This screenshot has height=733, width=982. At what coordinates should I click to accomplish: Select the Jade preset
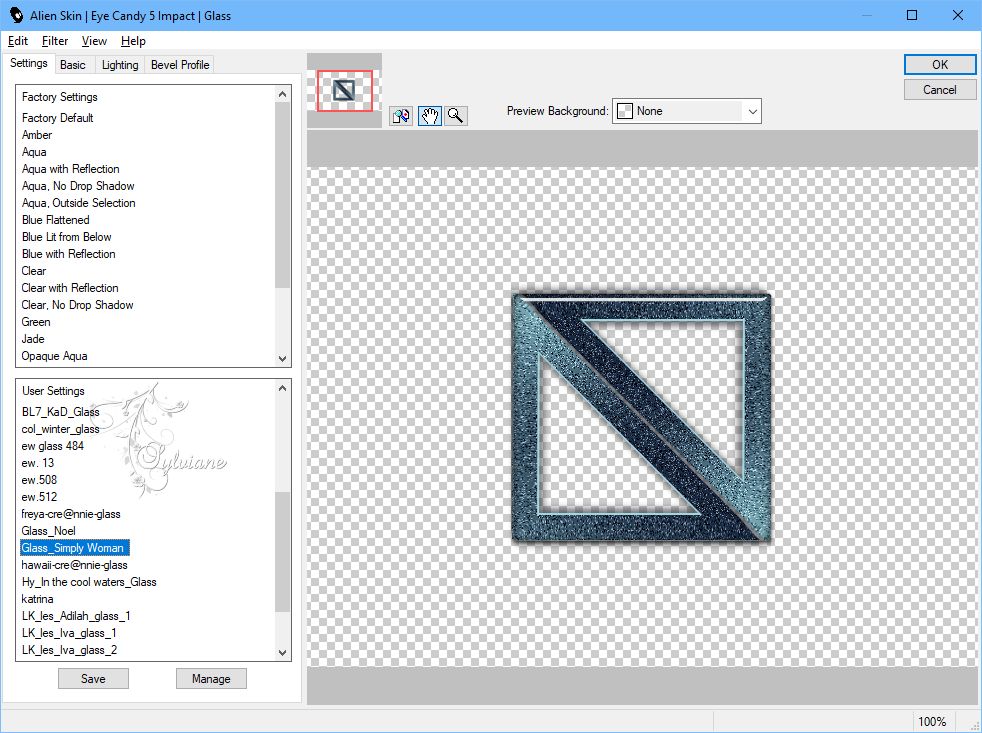[x=33, y=338]
